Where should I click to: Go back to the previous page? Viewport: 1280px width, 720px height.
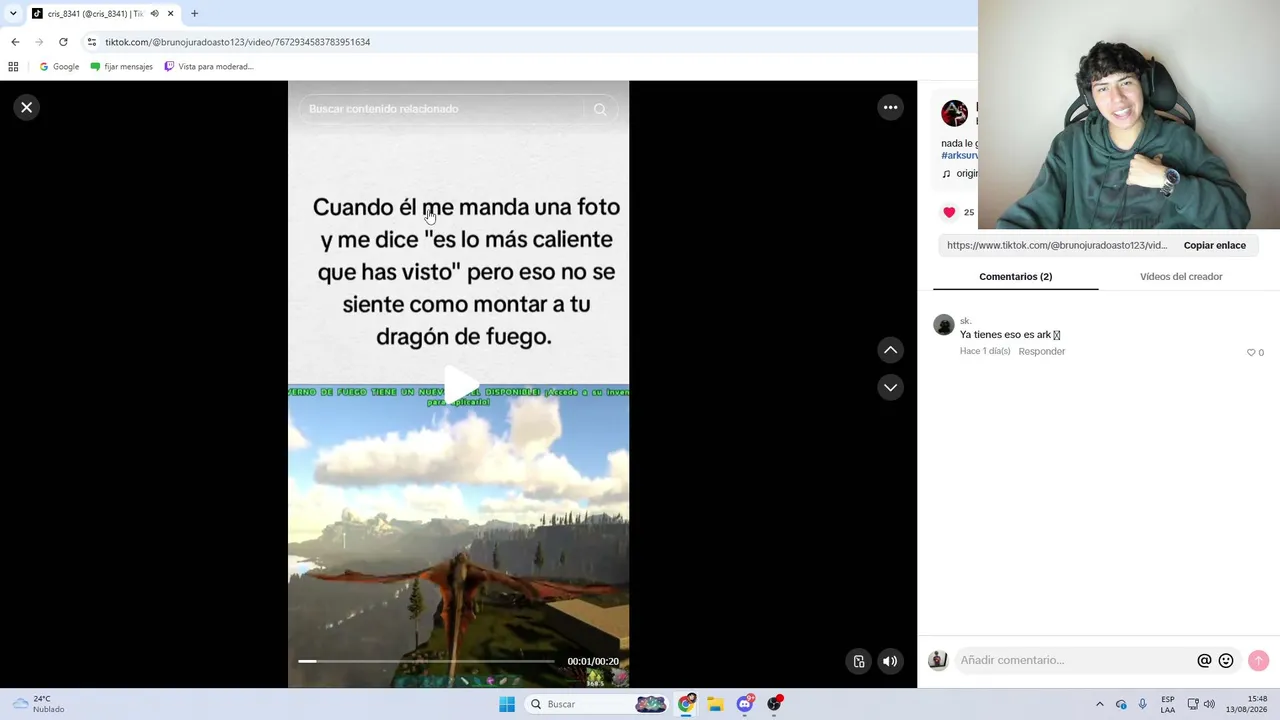point(15,42)
